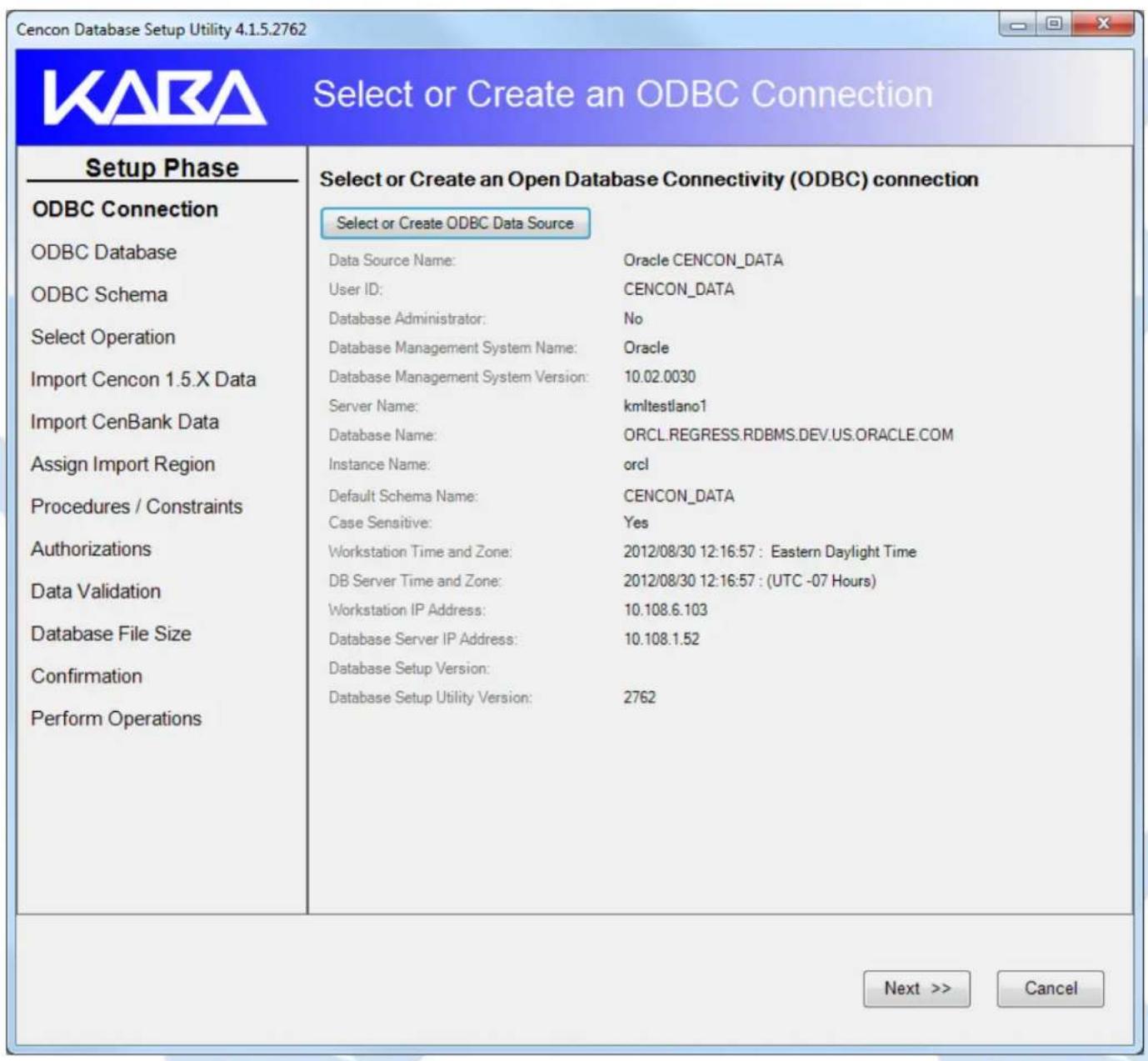This screenshot has height=1061, width=1148.
Task: Click version value 10.02.0030
Action: (660, 377)
